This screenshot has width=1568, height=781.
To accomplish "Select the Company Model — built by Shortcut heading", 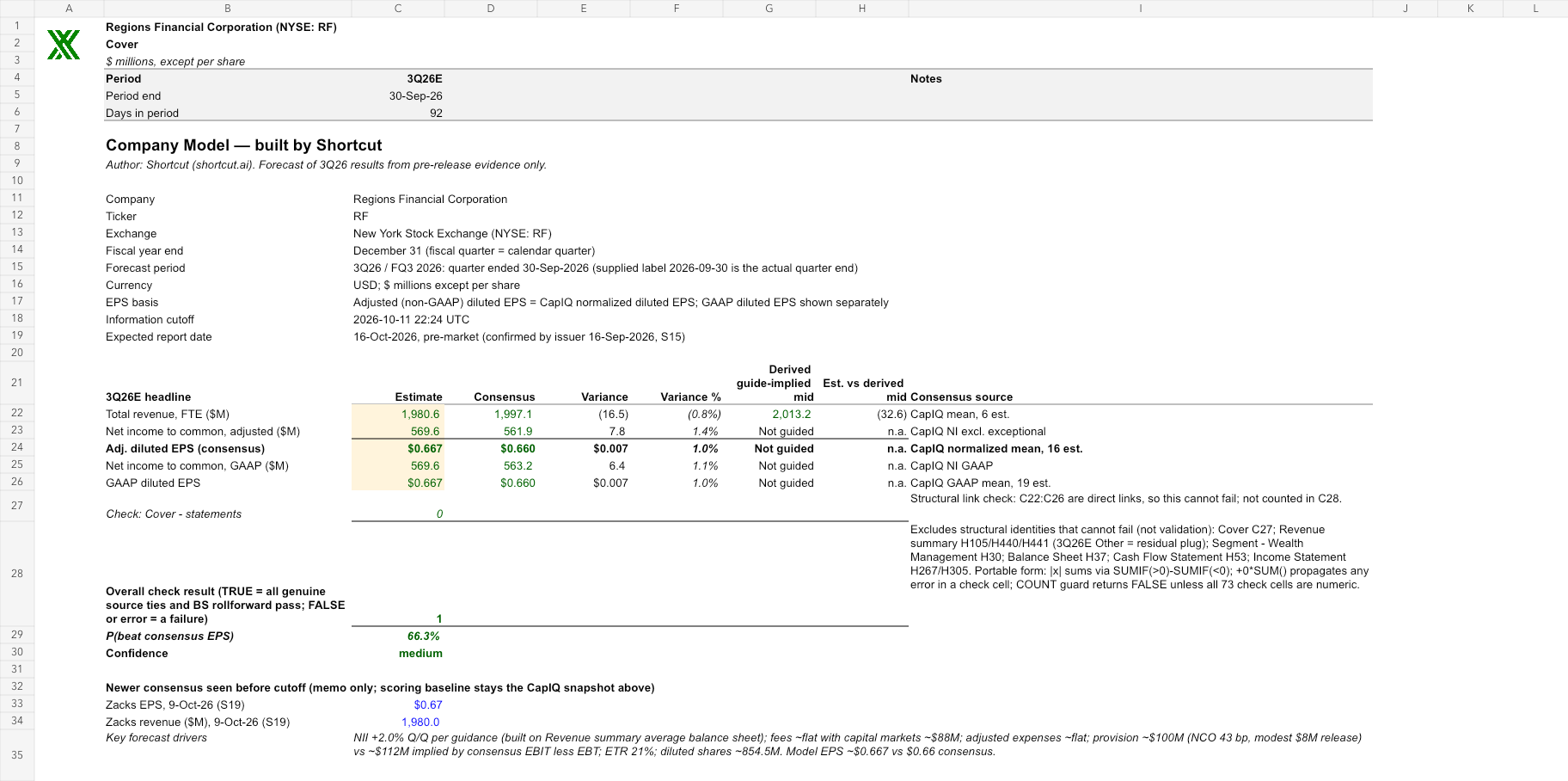I will pyautogui.click(x=243, y=145).
